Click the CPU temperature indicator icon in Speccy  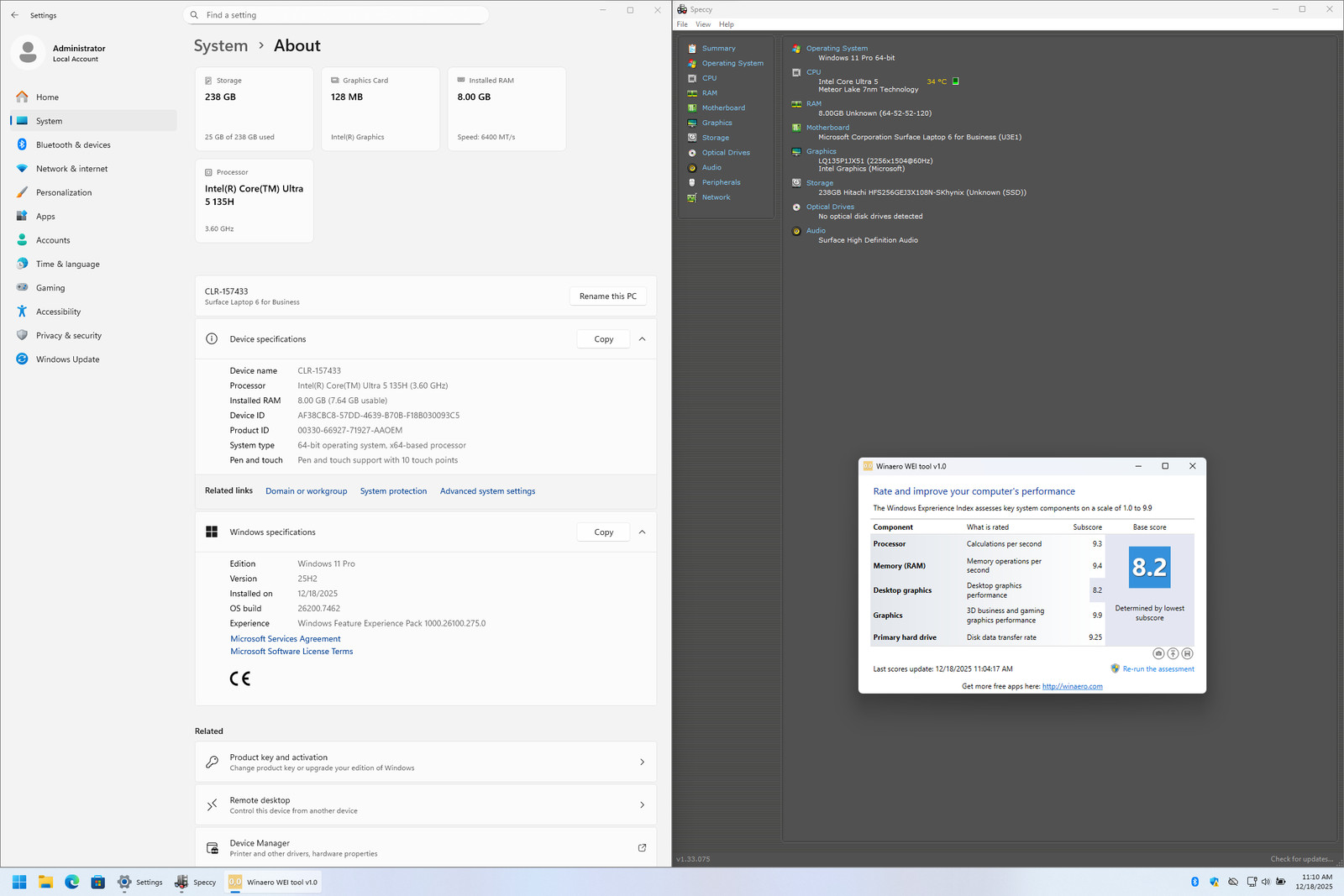[955, 81]
